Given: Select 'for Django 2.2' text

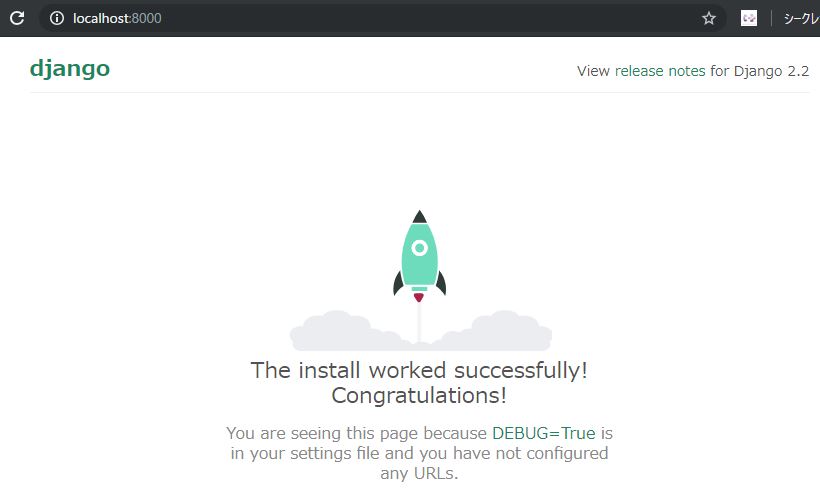Looking at the screenshot, I should [759, 71].
